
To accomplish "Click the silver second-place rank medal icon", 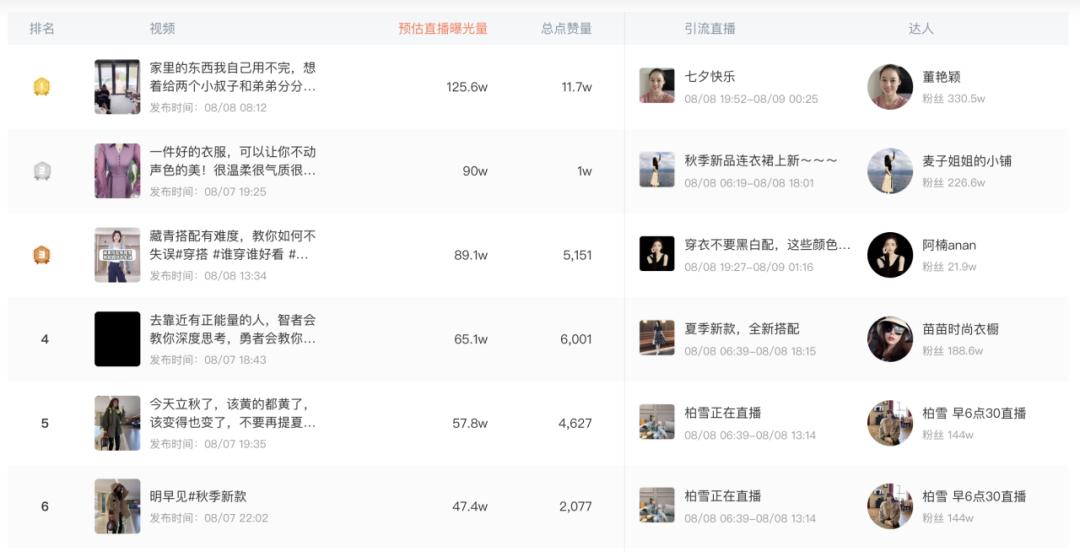I will pyautogui.click(x=42, y=171).
